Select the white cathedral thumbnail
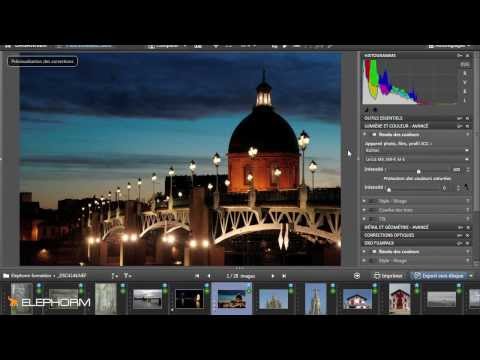480x360 pixels. point(273,299)
